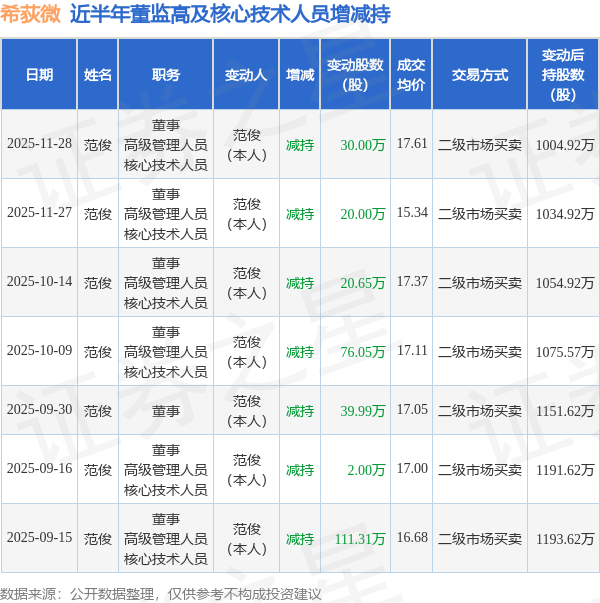The image size is (600, 603).
Task: Select the date cell 2025-09-16
Action: pos(39,468)
